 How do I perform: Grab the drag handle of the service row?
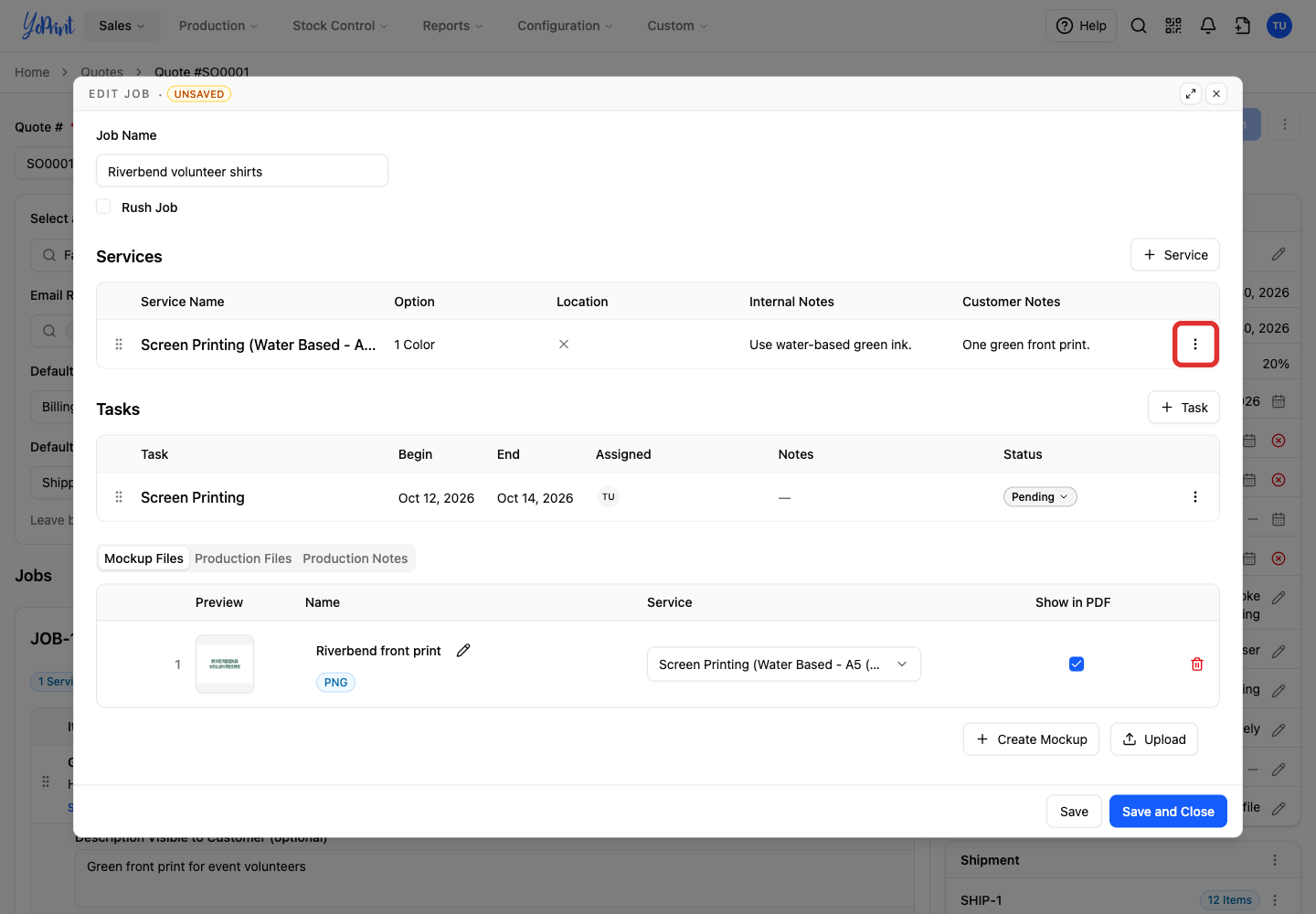(119, 345)
